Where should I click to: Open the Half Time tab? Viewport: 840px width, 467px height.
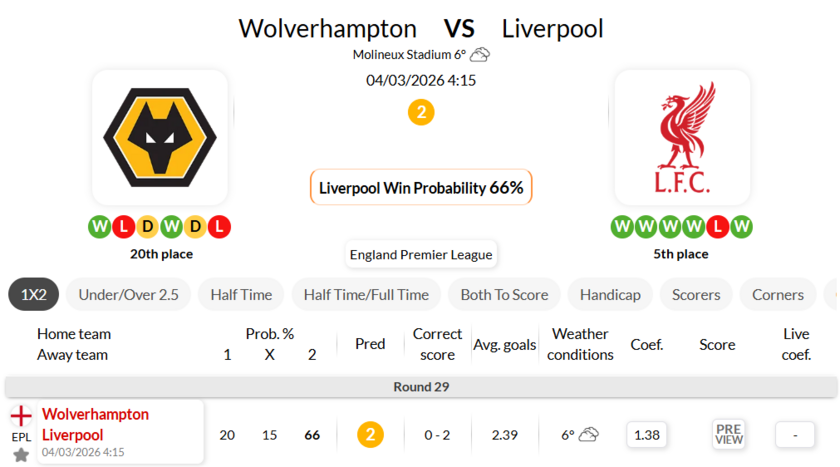[x=241, y=294]
